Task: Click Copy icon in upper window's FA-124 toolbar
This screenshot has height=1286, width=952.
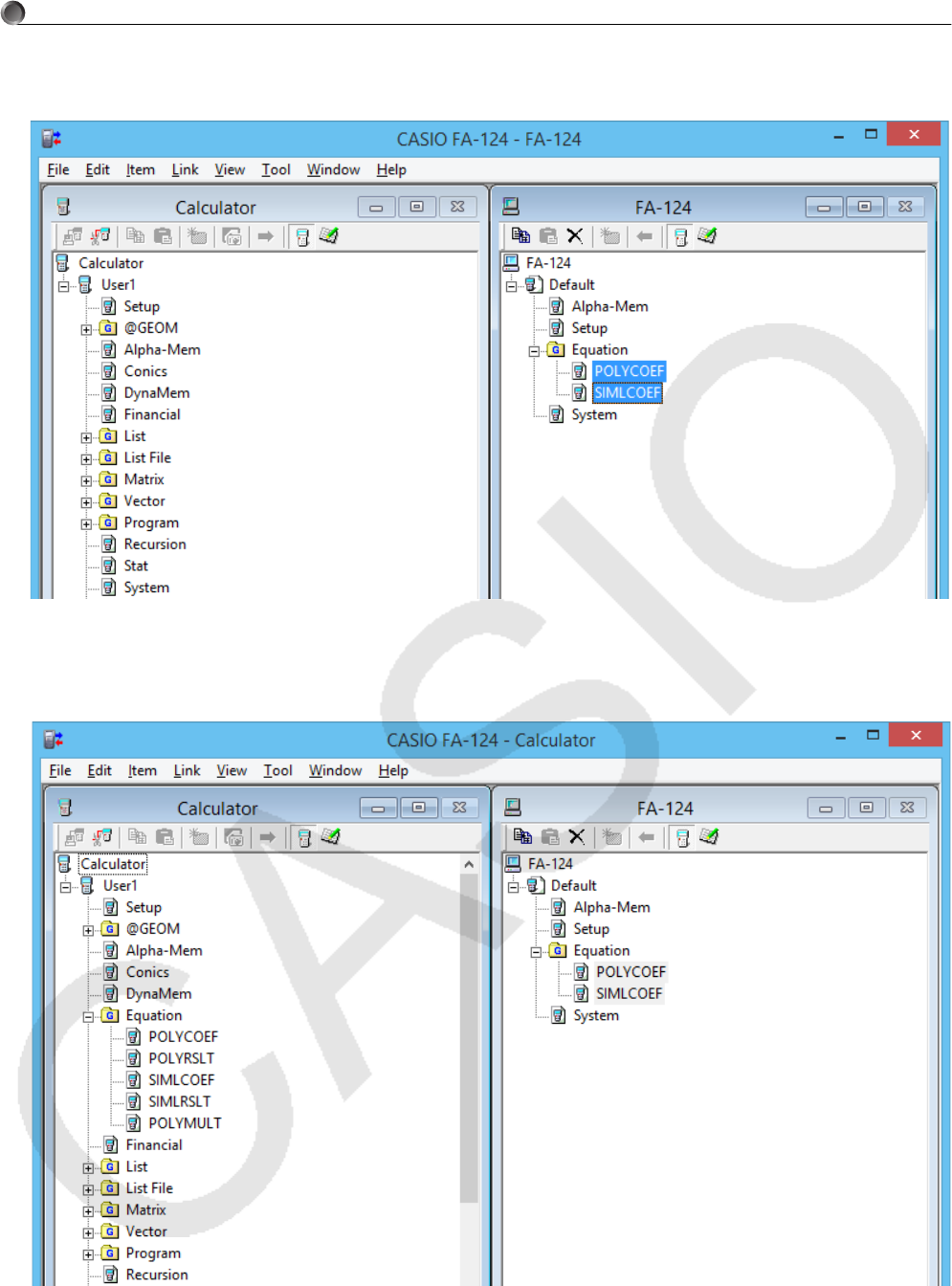Action: 520,235
